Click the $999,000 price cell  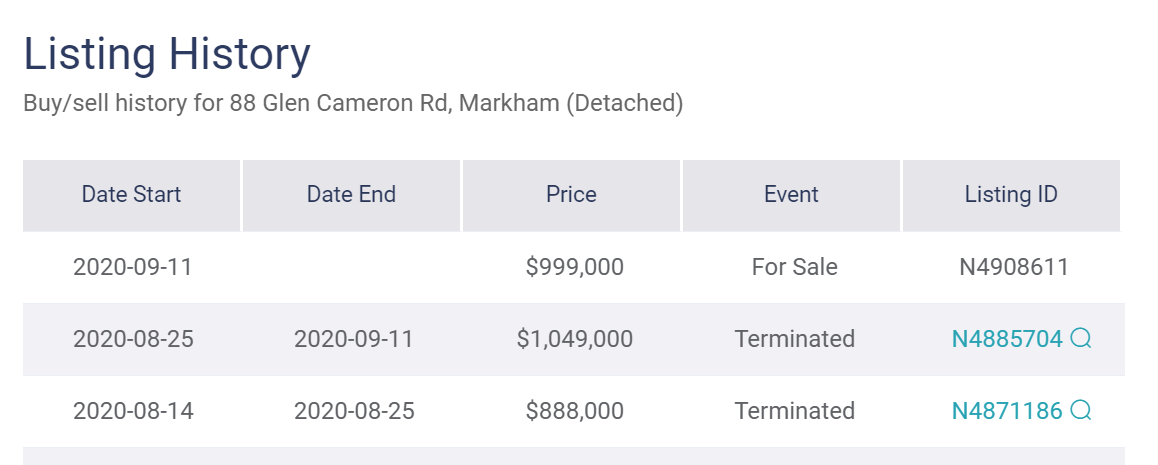575,266
